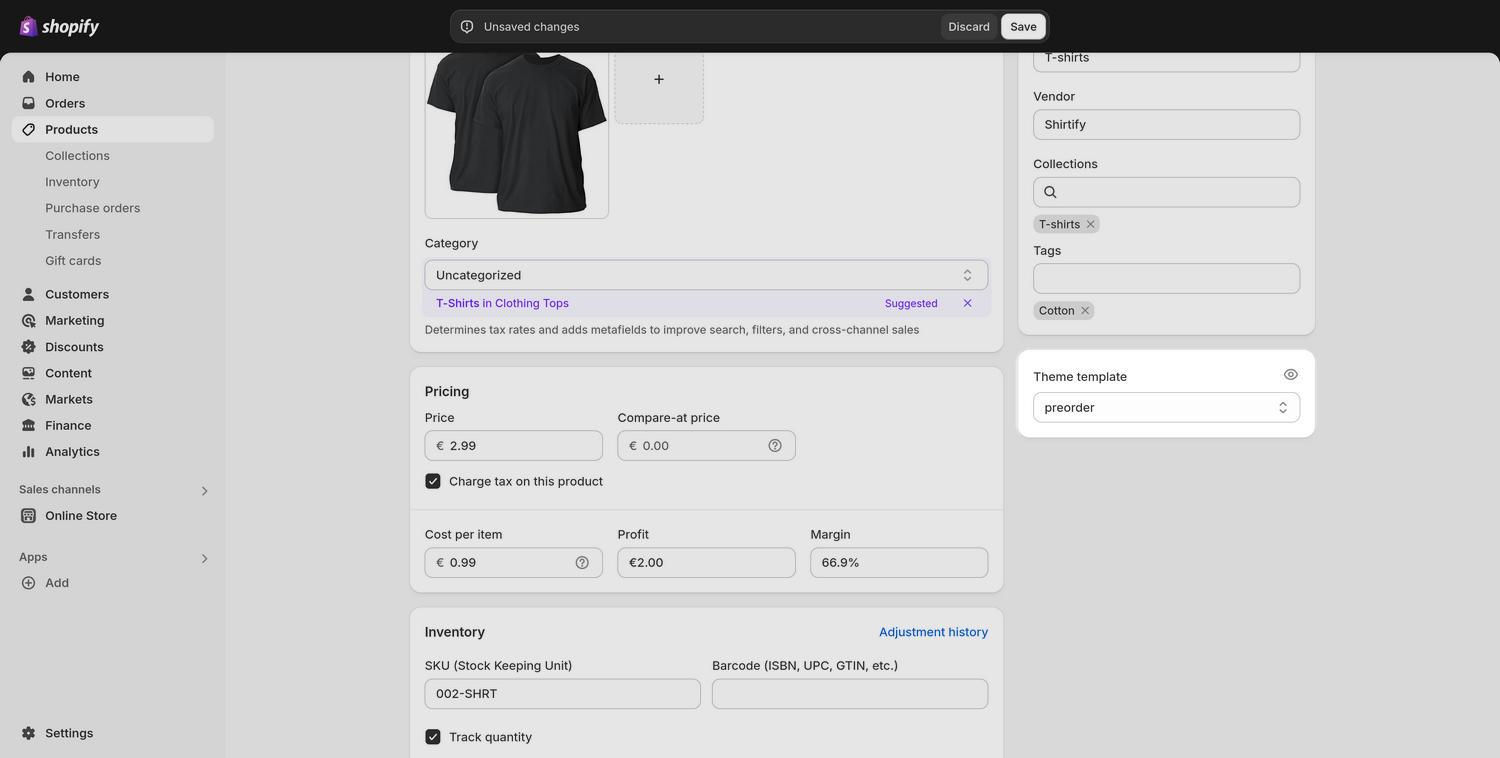
Task: Click the Compare-at price help icon
Action: click(775, 446)
